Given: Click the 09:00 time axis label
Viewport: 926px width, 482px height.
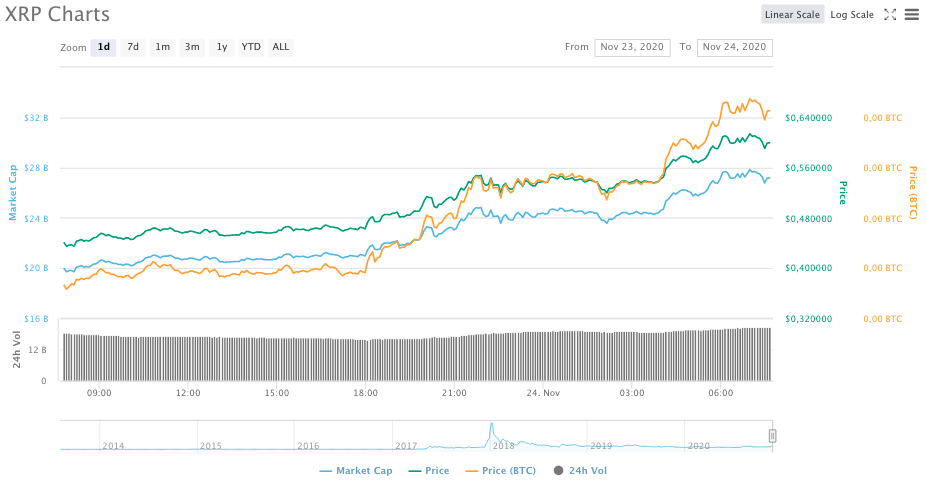Looking at the screenshot, I should click(99, 393).
